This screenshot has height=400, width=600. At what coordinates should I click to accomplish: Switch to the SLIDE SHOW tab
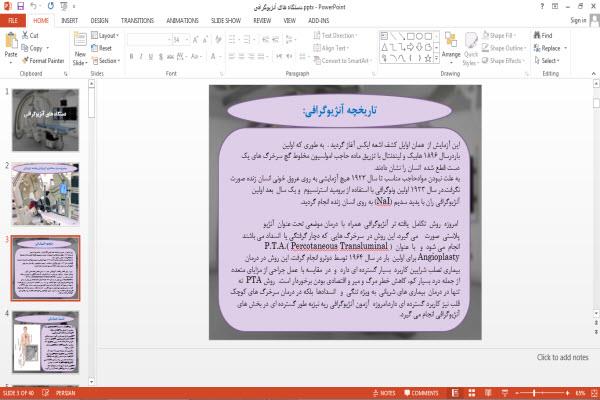tap(226, 20)
